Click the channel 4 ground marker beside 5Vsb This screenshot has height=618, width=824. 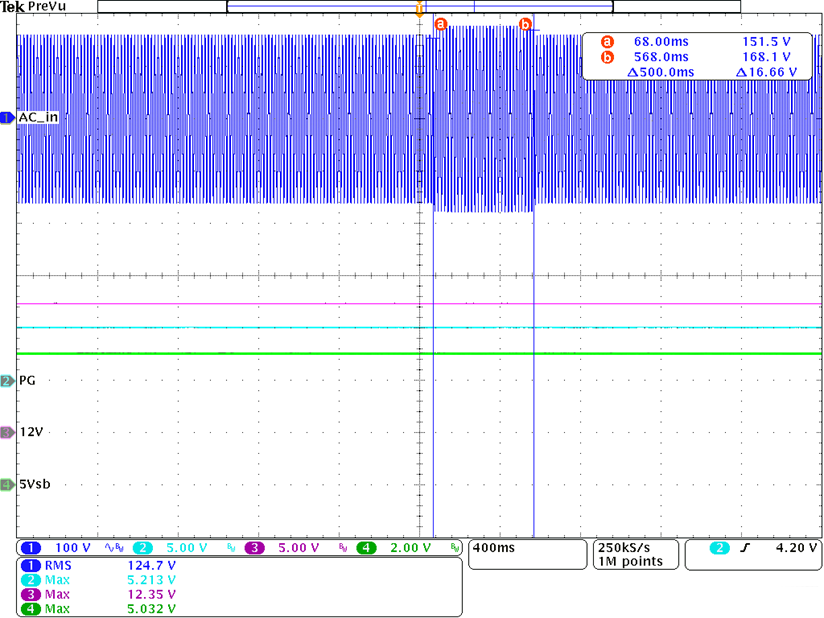[7, 485]
